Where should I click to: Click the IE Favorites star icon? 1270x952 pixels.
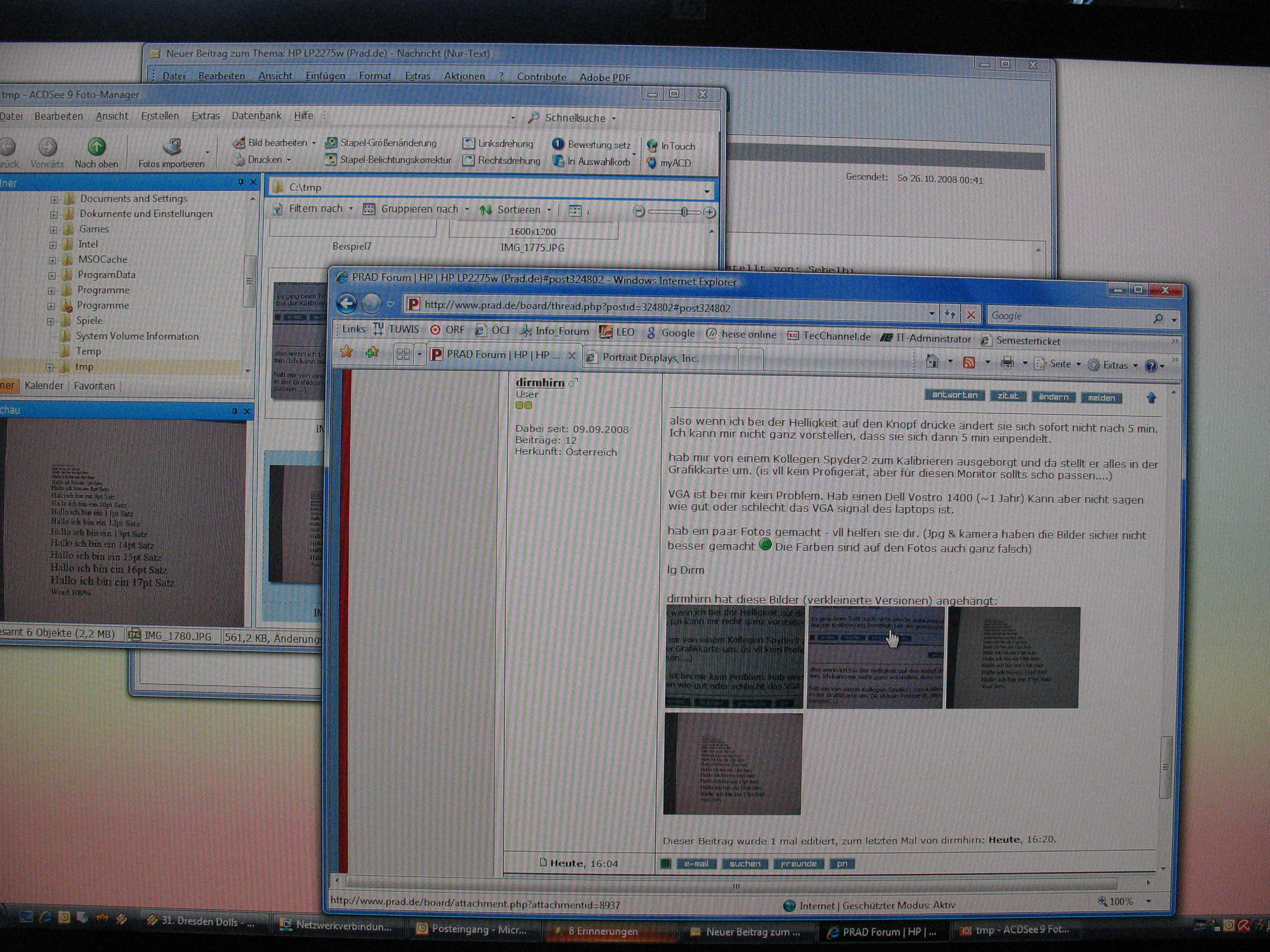coord(346,352)
